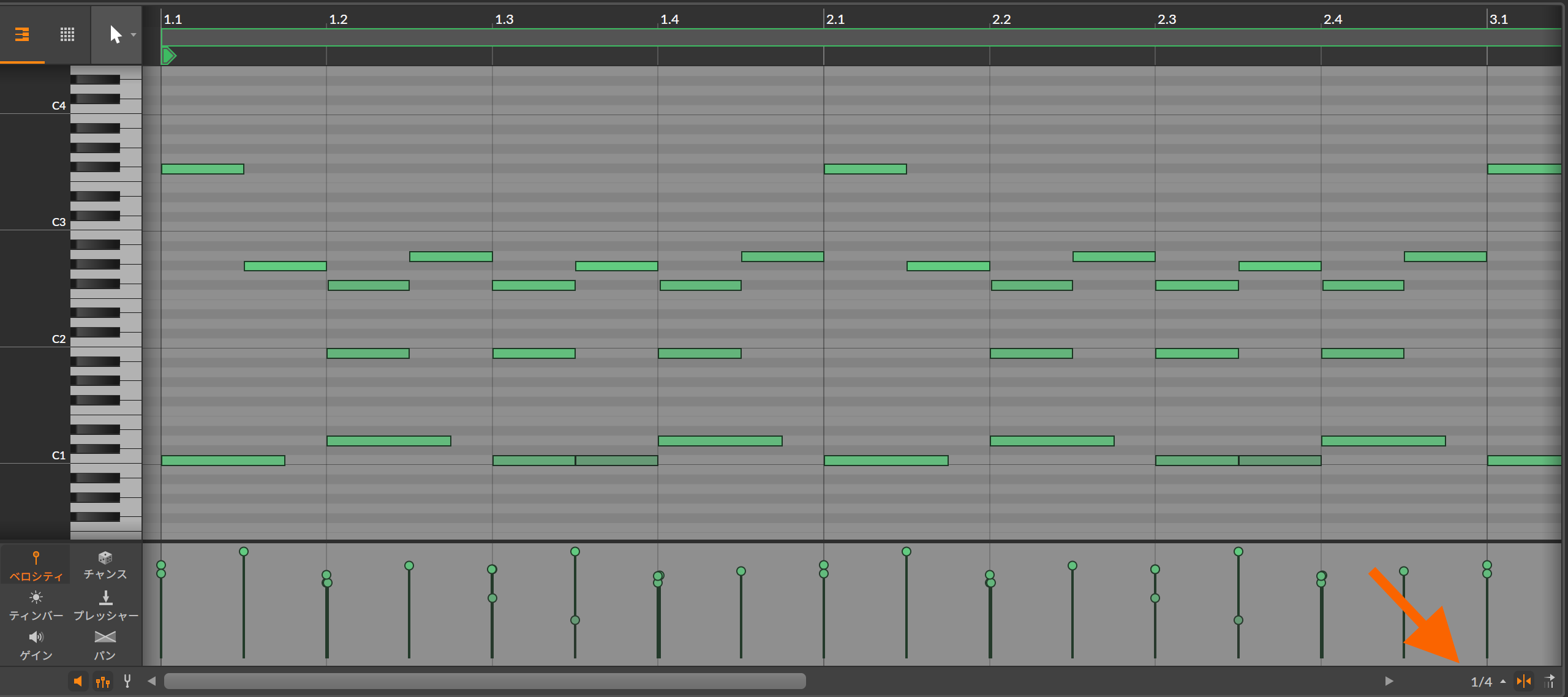1568x697 pixels.
Task: Click the C1 key on the piano keyboard
Action: pos(105,458)
